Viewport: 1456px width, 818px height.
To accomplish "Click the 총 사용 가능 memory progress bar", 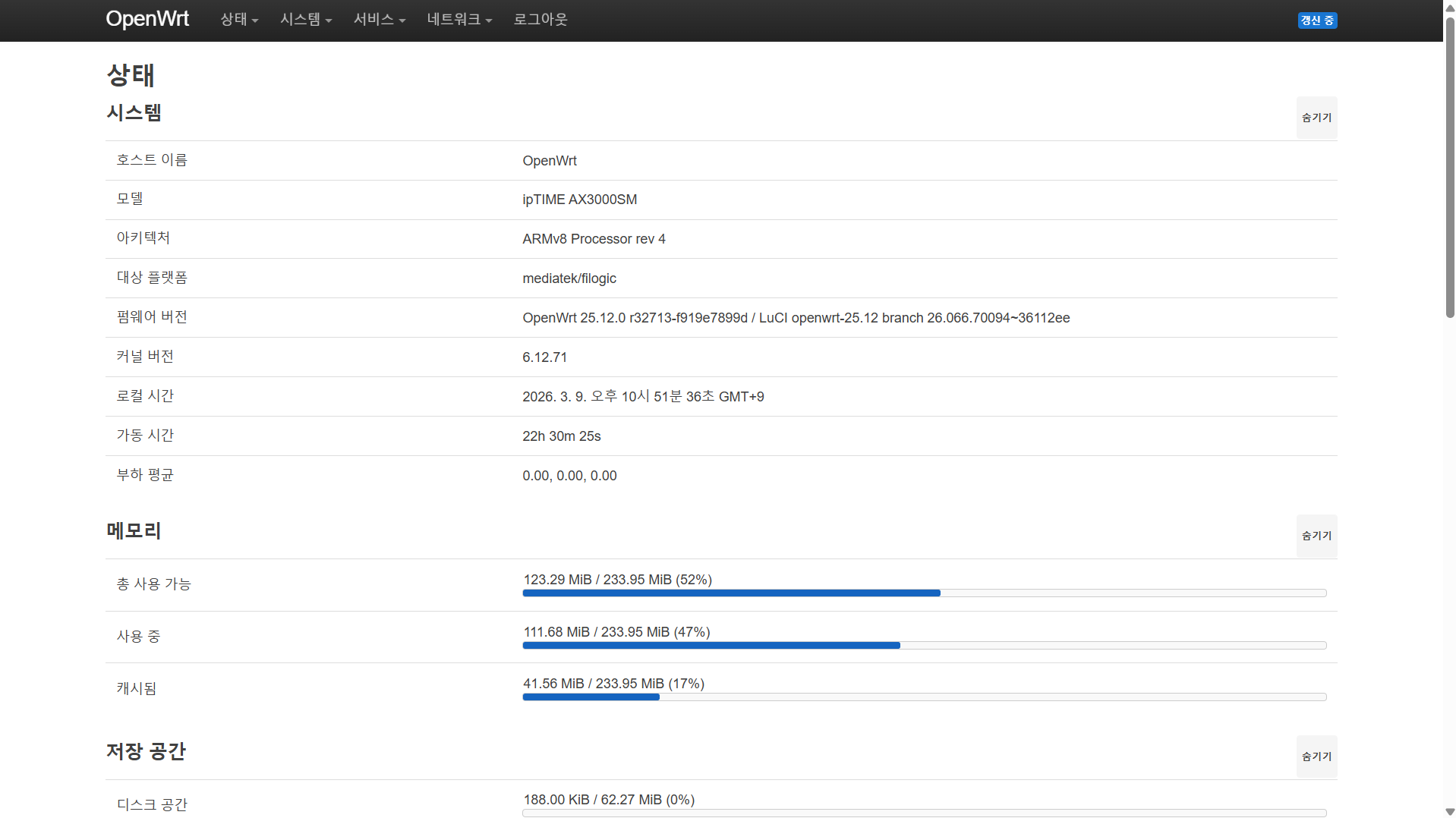I will [x=924, y=593].
